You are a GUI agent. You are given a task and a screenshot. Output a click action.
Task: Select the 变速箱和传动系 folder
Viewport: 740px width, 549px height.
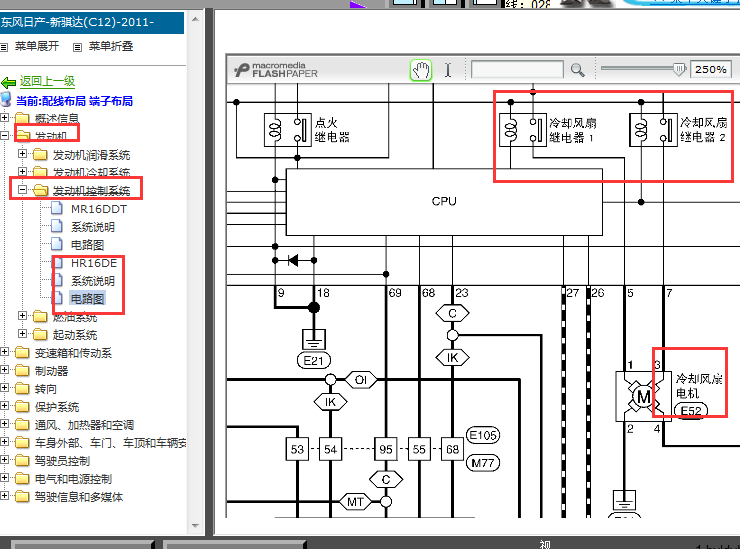[x=73, y=353]
